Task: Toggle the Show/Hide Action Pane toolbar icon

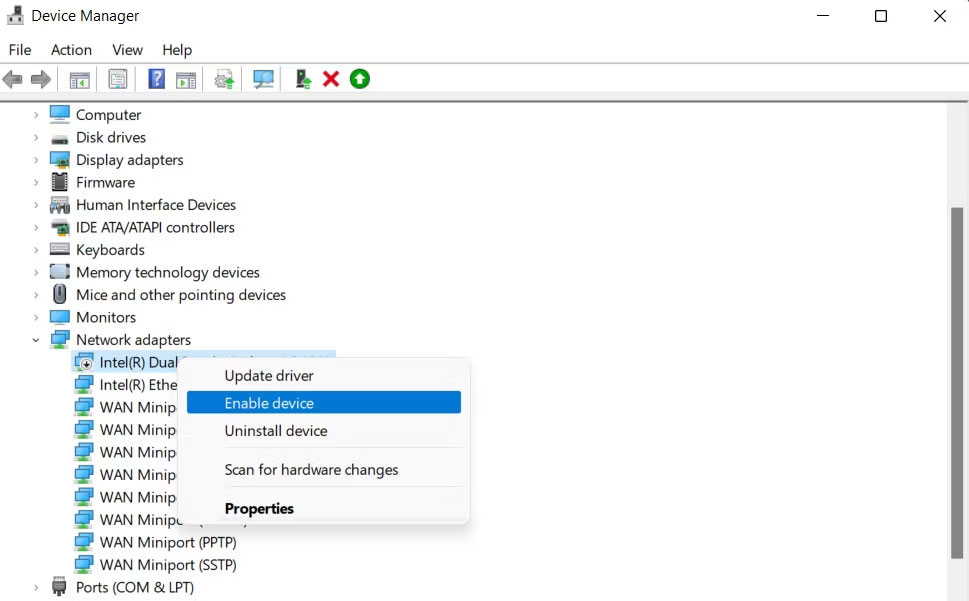Action: 185,80
